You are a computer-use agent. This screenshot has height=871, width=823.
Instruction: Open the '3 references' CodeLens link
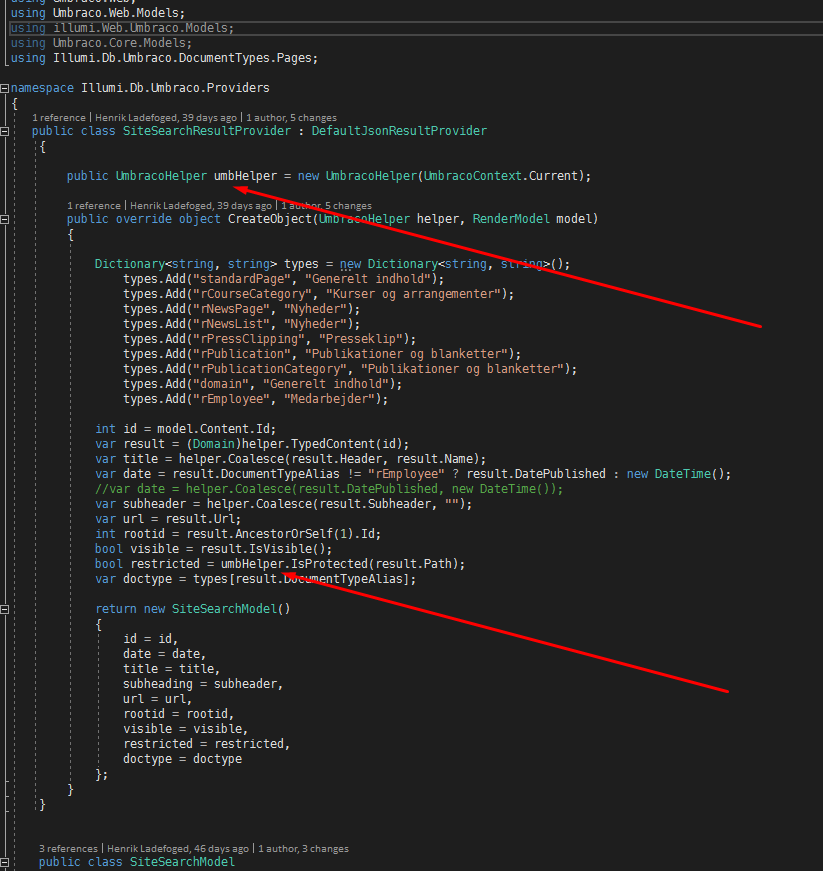click(x=68, y=849)
